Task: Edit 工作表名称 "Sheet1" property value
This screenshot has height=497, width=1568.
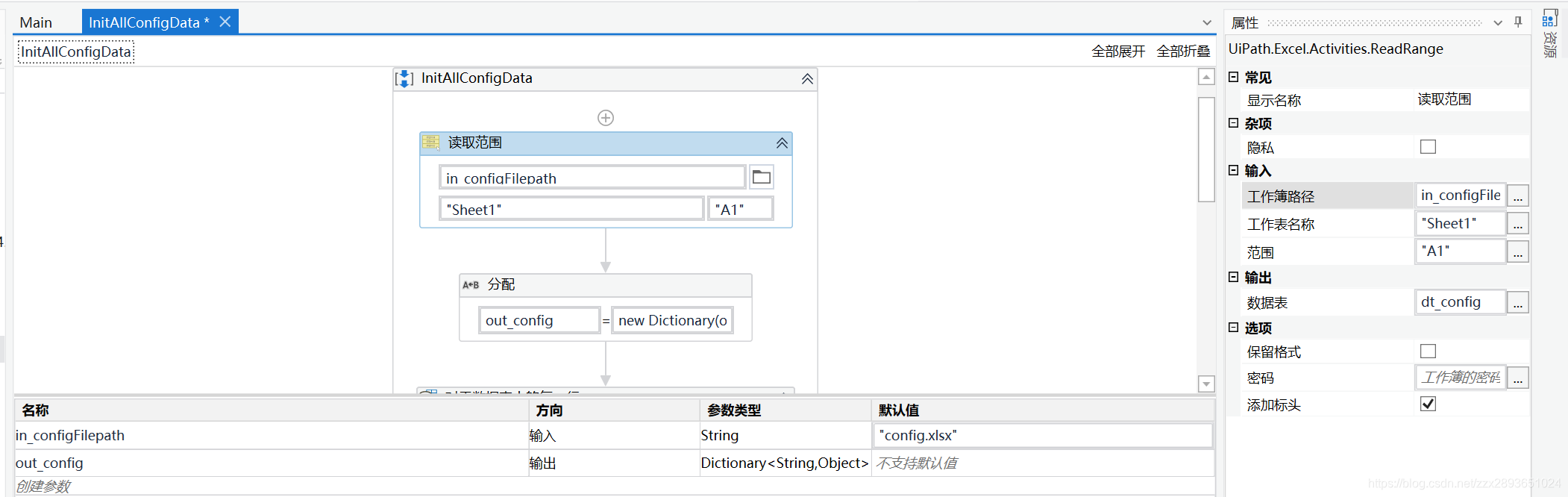Action: click(1461, 223)
